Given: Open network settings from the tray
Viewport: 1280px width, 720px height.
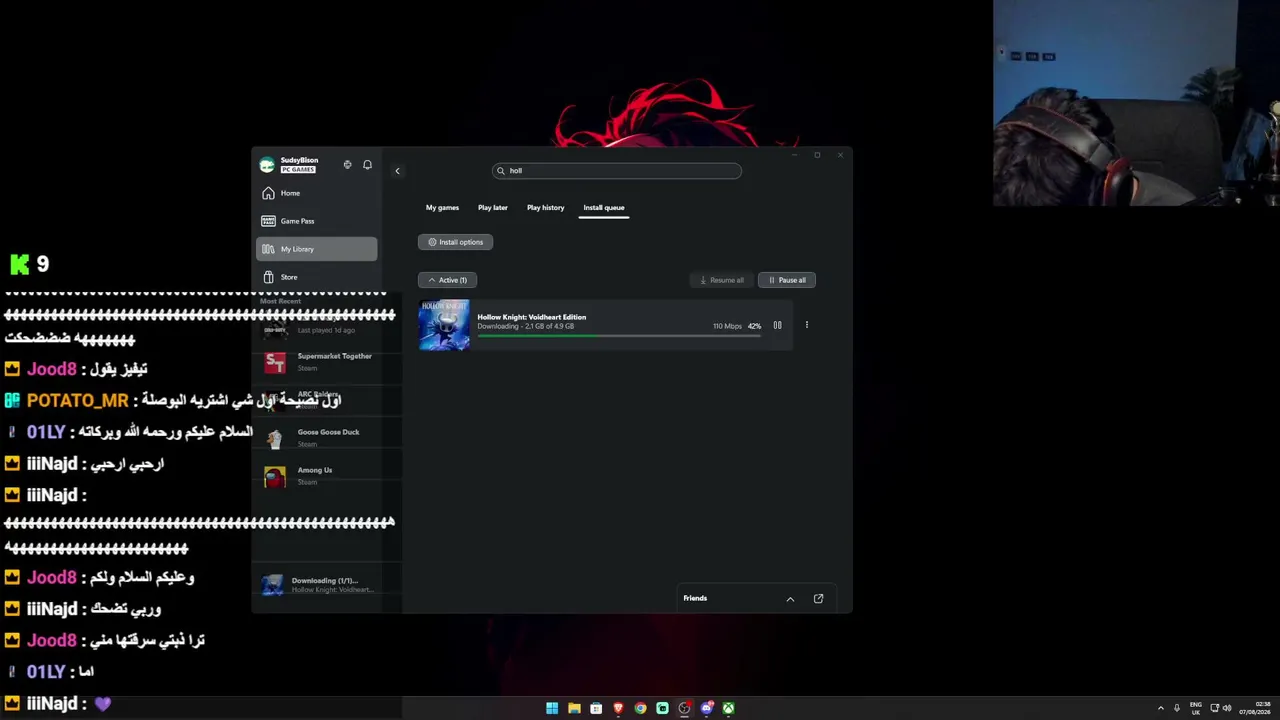Looking at the screenshot, I should [x=1214, y=708].
